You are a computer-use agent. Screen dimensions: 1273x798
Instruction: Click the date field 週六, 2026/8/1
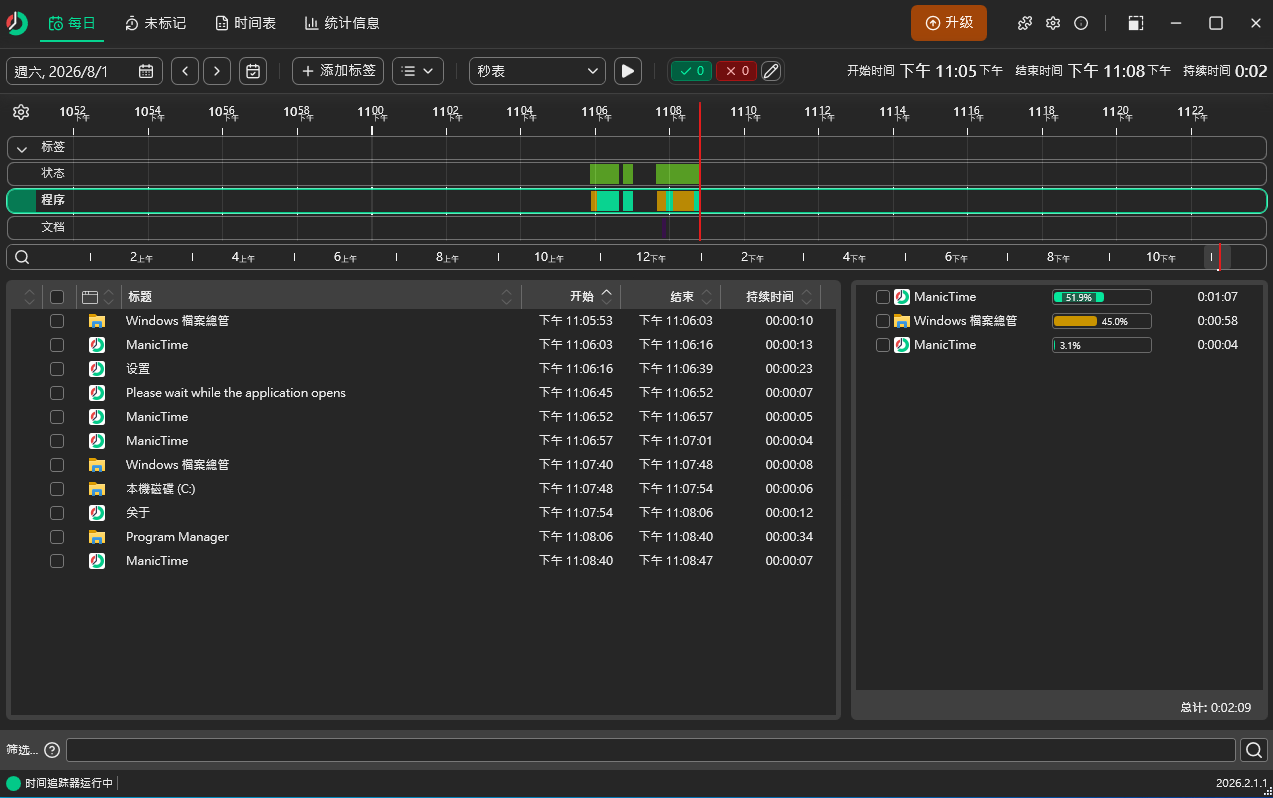[84, 71]
